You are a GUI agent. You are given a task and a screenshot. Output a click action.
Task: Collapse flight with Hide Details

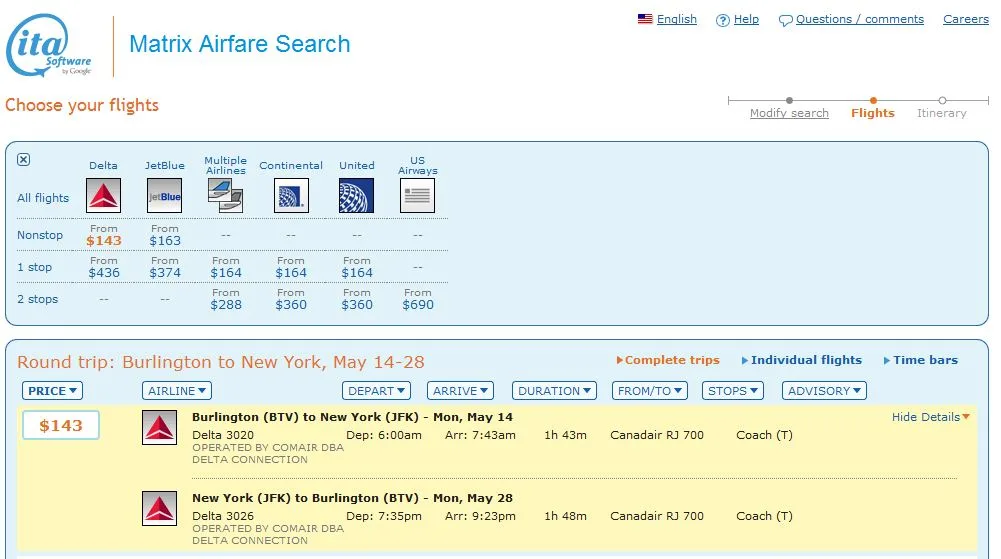(931, 417)
